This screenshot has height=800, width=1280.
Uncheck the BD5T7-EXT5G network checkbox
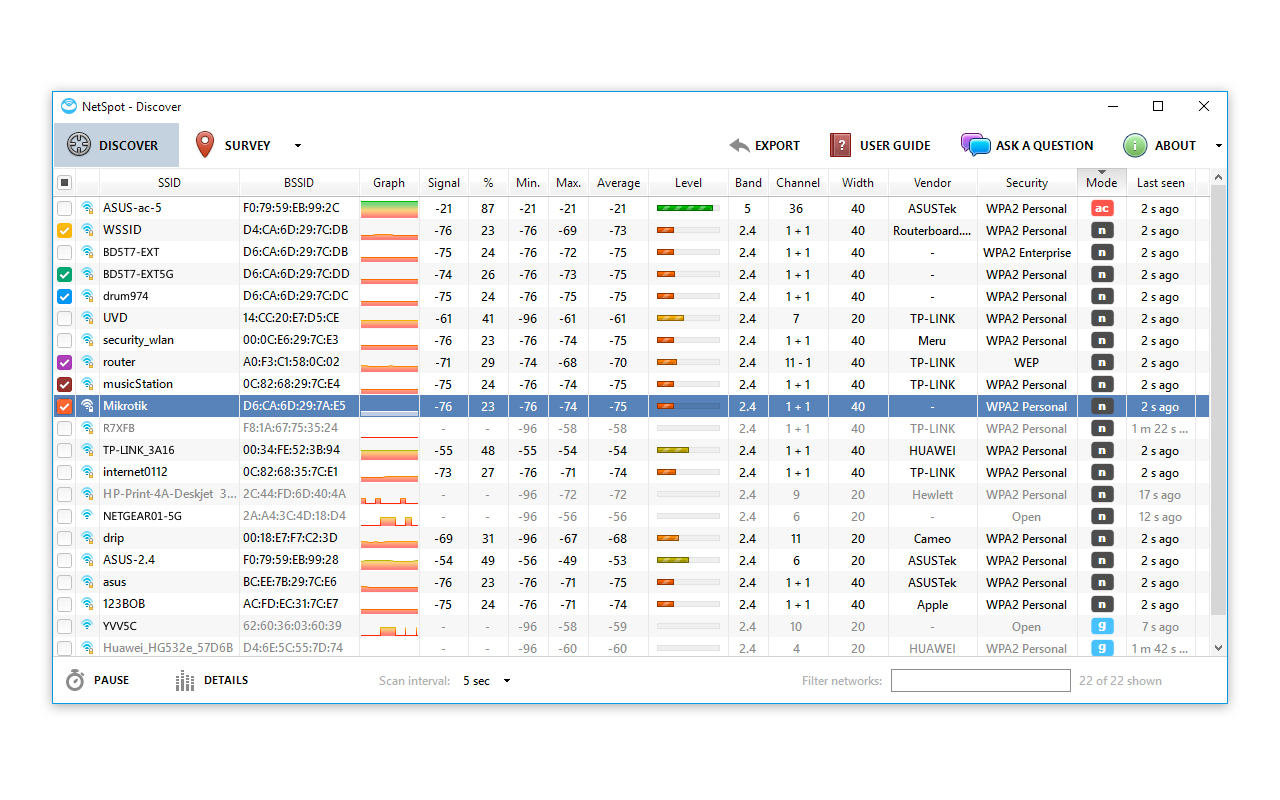point(64,274)
